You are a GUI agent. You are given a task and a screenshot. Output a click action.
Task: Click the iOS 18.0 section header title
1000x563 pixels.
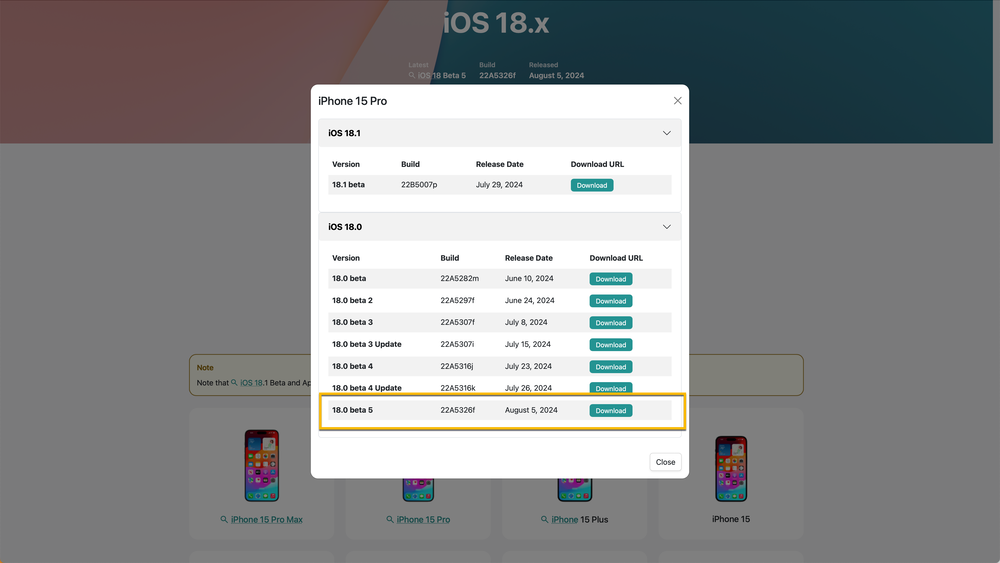[345, 227]
